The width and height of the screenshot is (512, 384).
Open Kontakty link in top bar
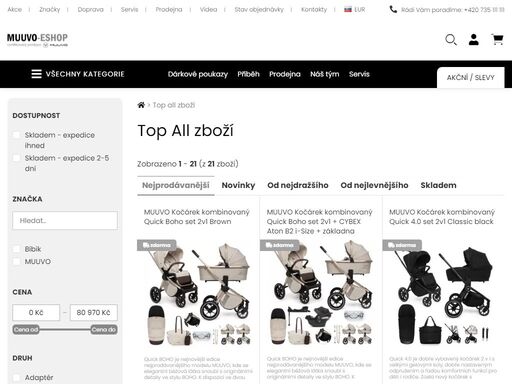pyautogui.click(x=314, y=10)
